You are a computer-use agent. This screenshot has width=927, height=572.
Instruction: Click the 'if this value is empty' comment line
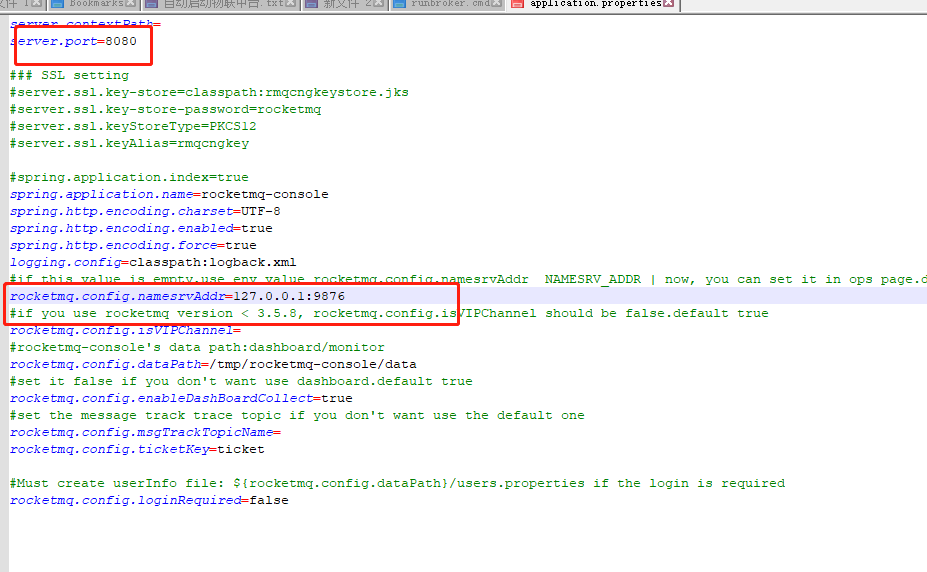point(468,280)
